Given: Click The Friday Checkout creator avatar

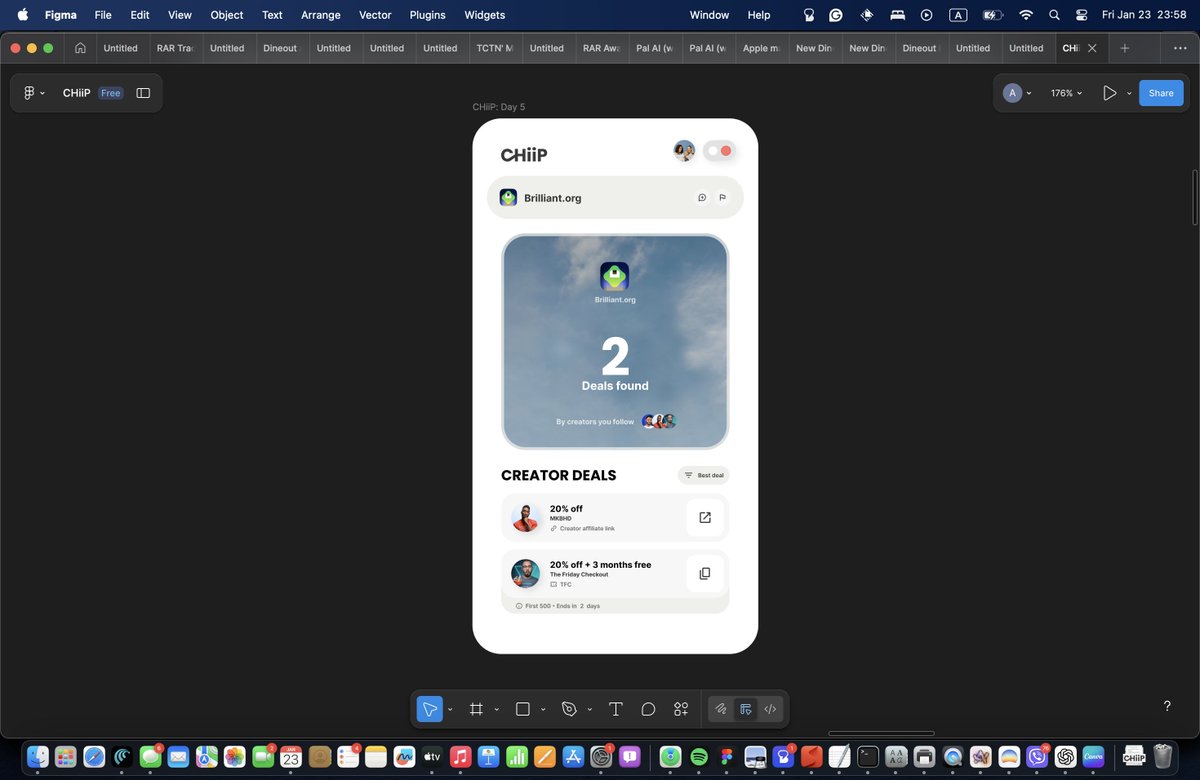Looking at the screenshot, I should pyautogui.click(x=526, y=574).
